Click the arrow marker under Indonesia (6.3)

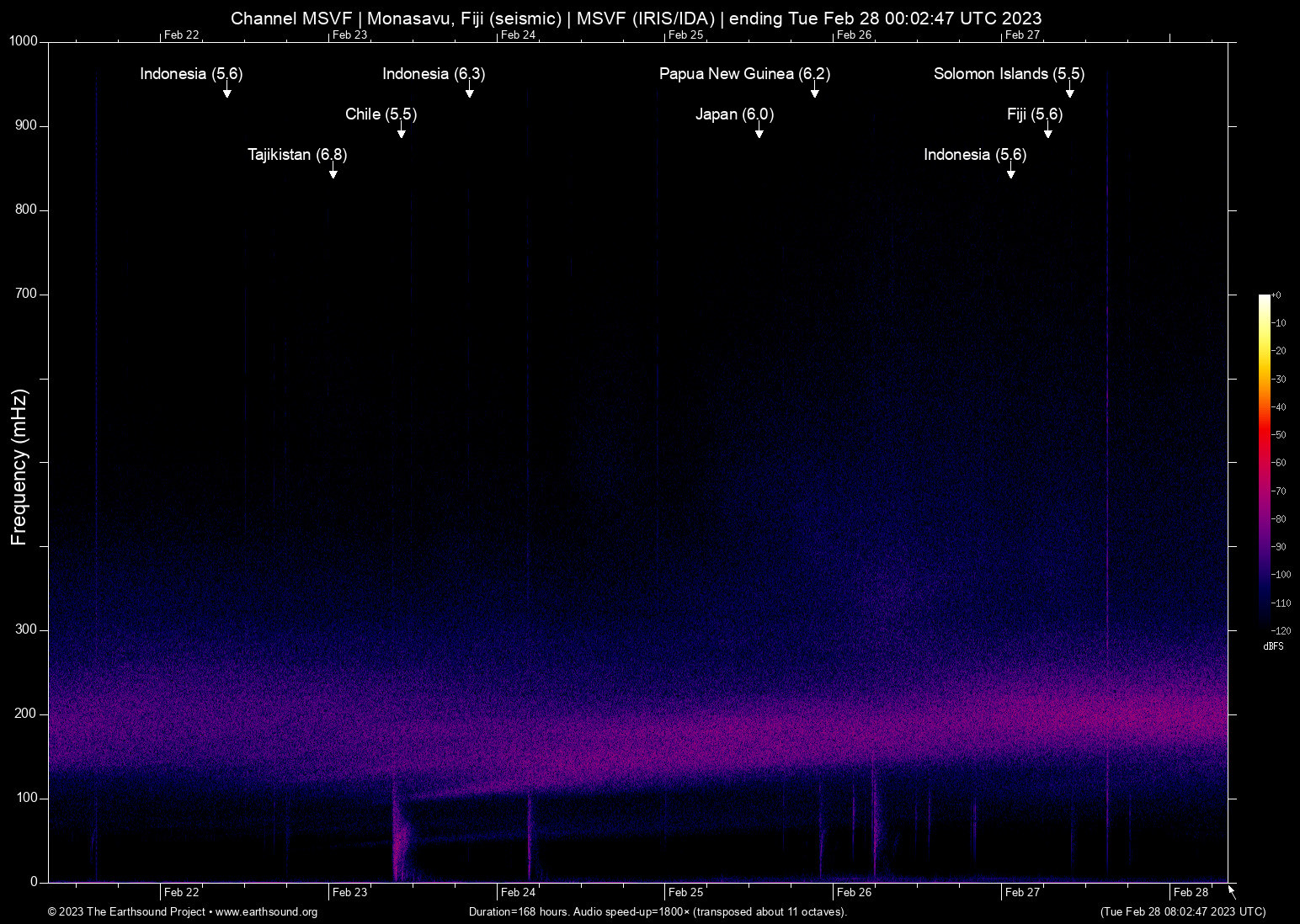pos(470,91)
